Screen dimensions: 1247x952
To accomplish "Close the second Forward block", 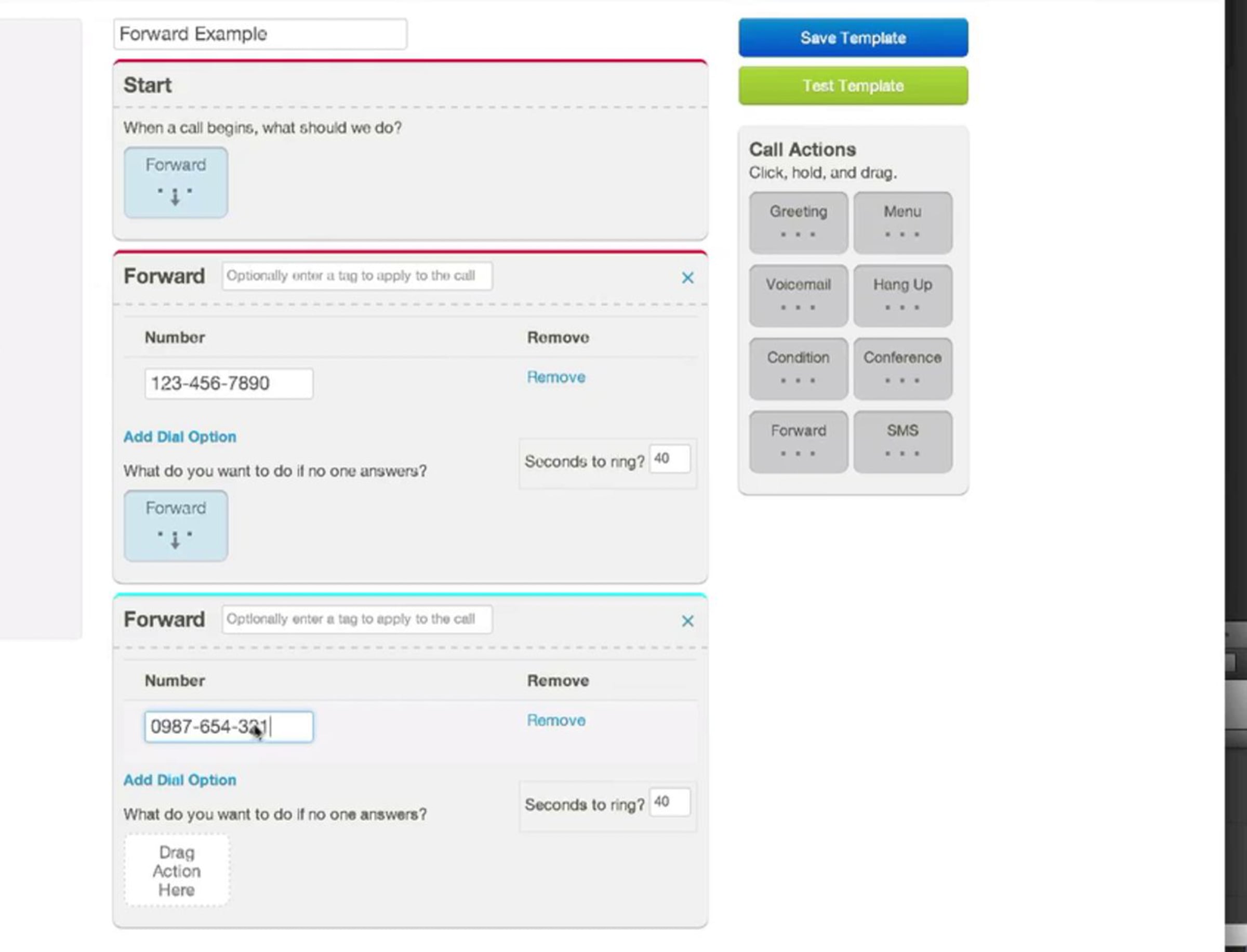I will [x=687, y=621].
